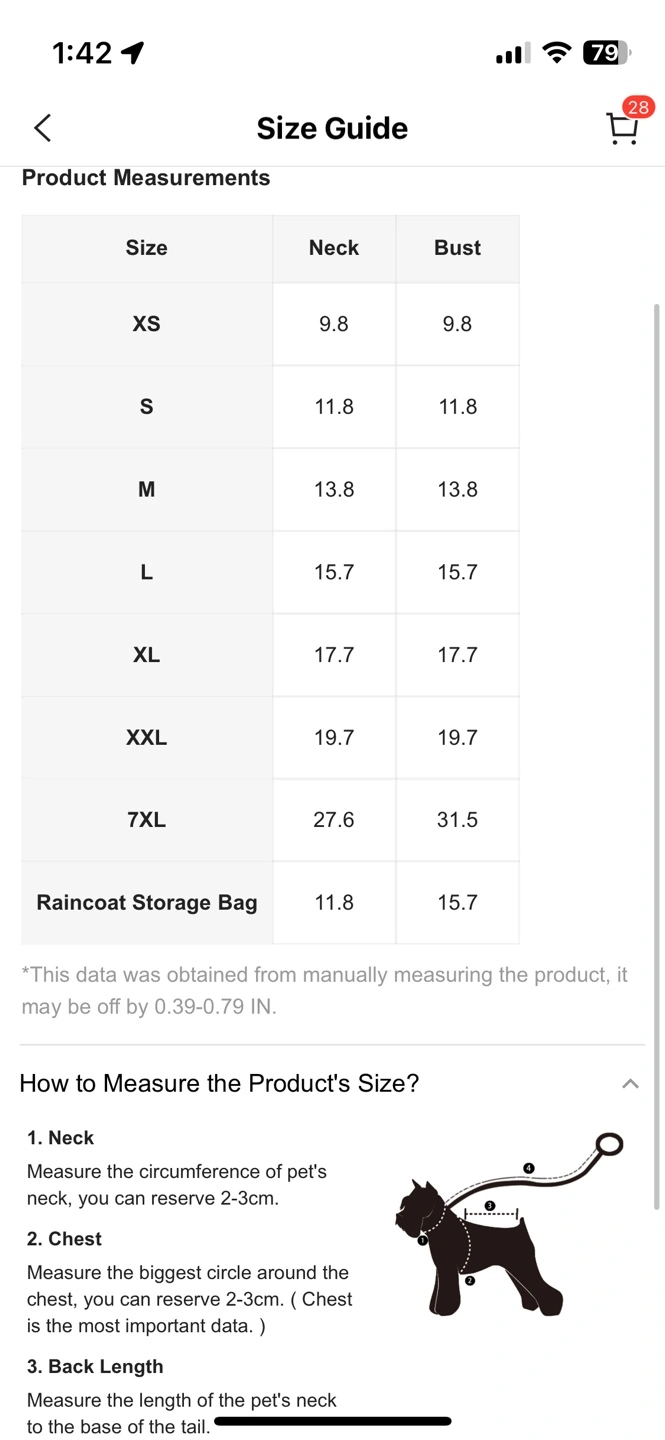Click the dog measurement illustration
This screenshot has width=665, height=1440.
[x=510, y=1224]
